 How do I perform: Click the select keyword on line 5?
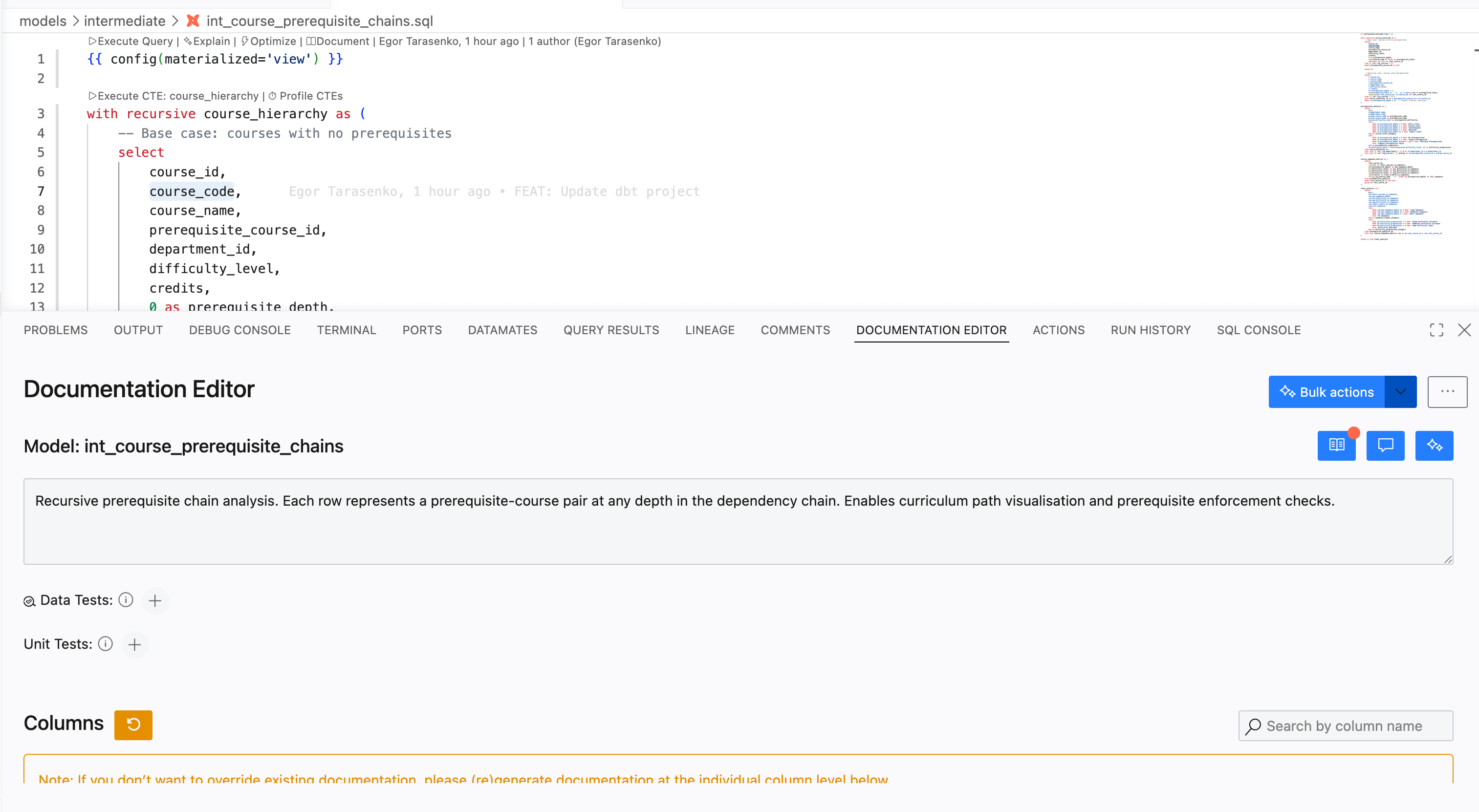141,152
